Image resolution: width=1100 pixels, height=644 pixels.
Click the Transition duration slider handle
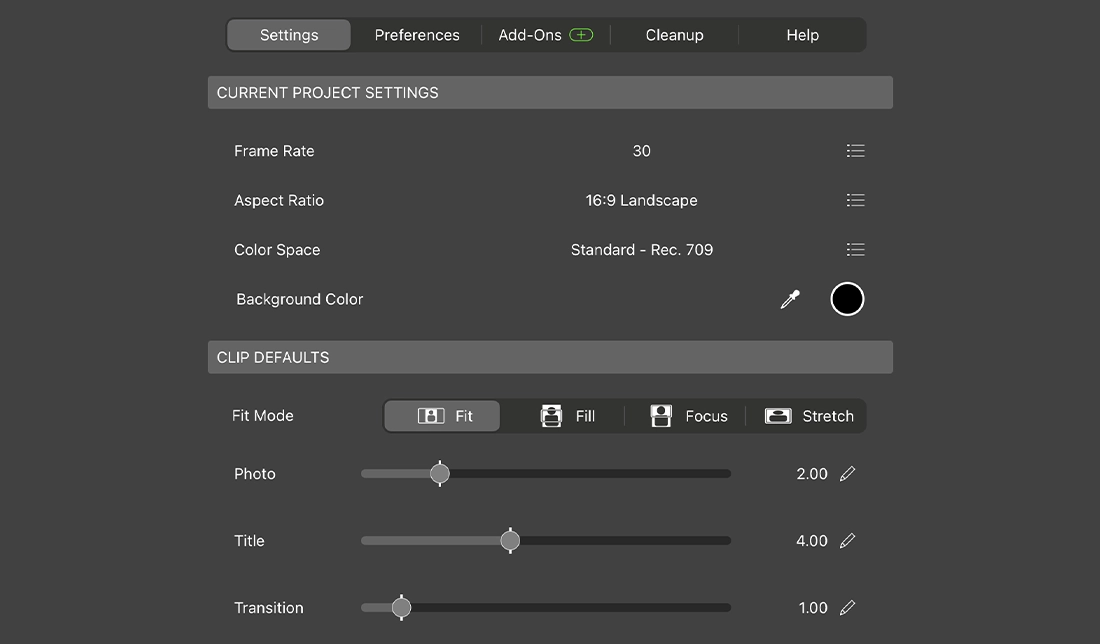(401, 608)
